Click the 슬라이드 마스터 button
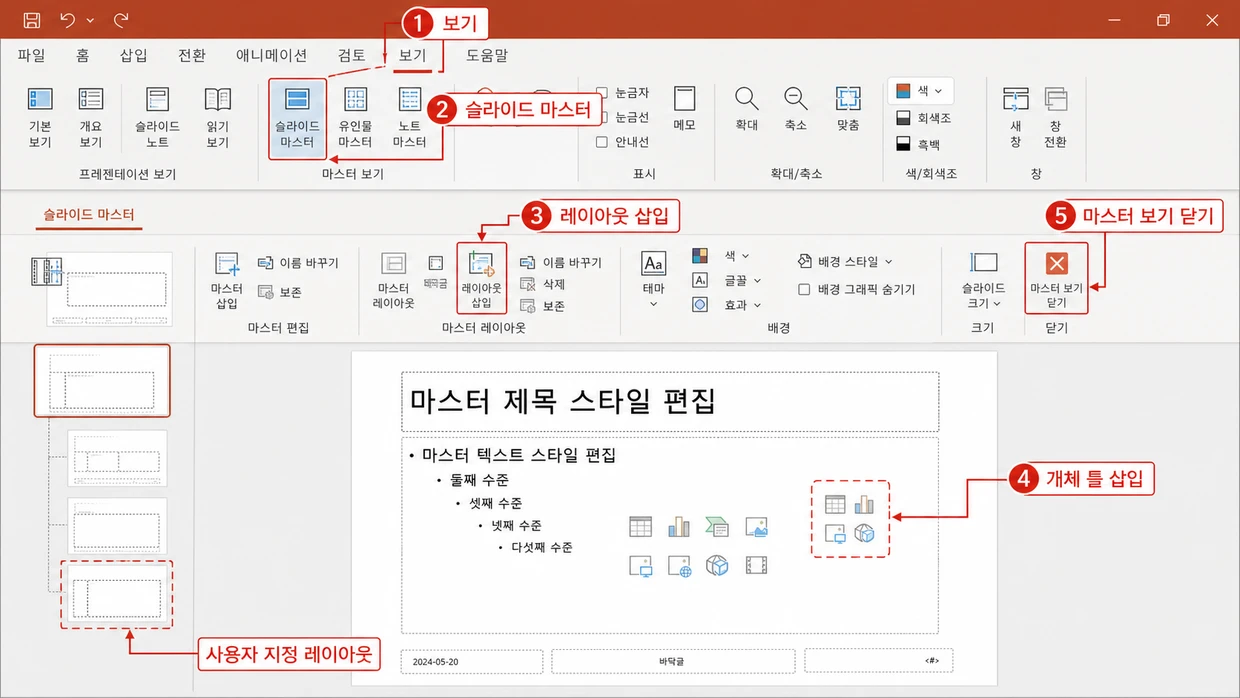Image resolution: width=1240 pixels, height=698 pixels. tap(297, 119)
